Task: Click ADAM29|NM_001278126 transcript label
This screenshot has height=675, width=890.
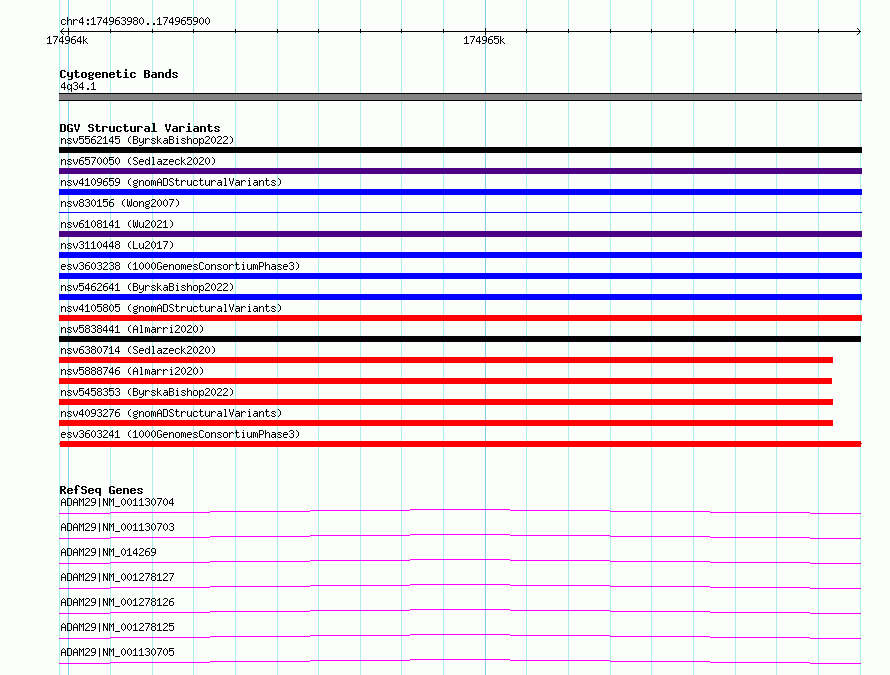Action: click(117, 602)
